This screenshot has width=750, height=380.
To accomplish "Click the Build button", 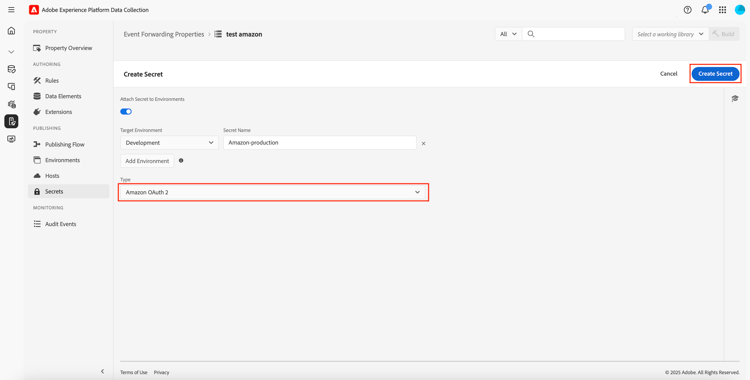I will coord(724,34).
